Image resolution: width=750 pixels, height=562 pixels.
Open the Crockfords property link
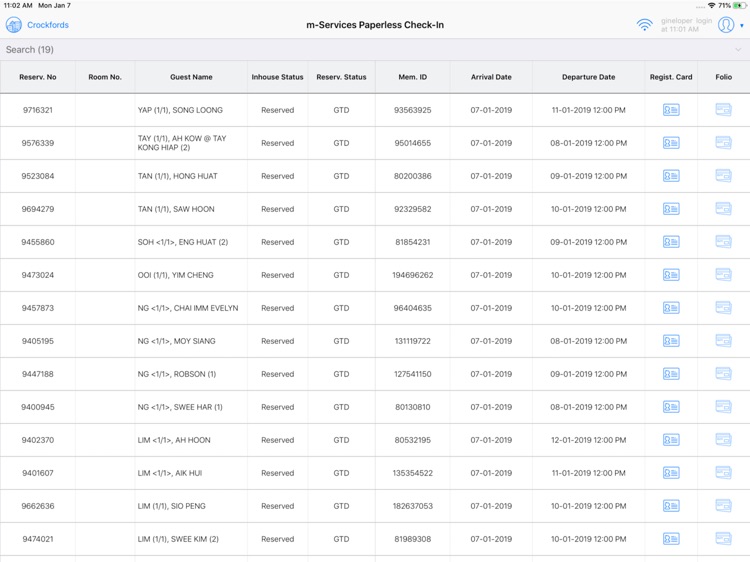[48, 25]
